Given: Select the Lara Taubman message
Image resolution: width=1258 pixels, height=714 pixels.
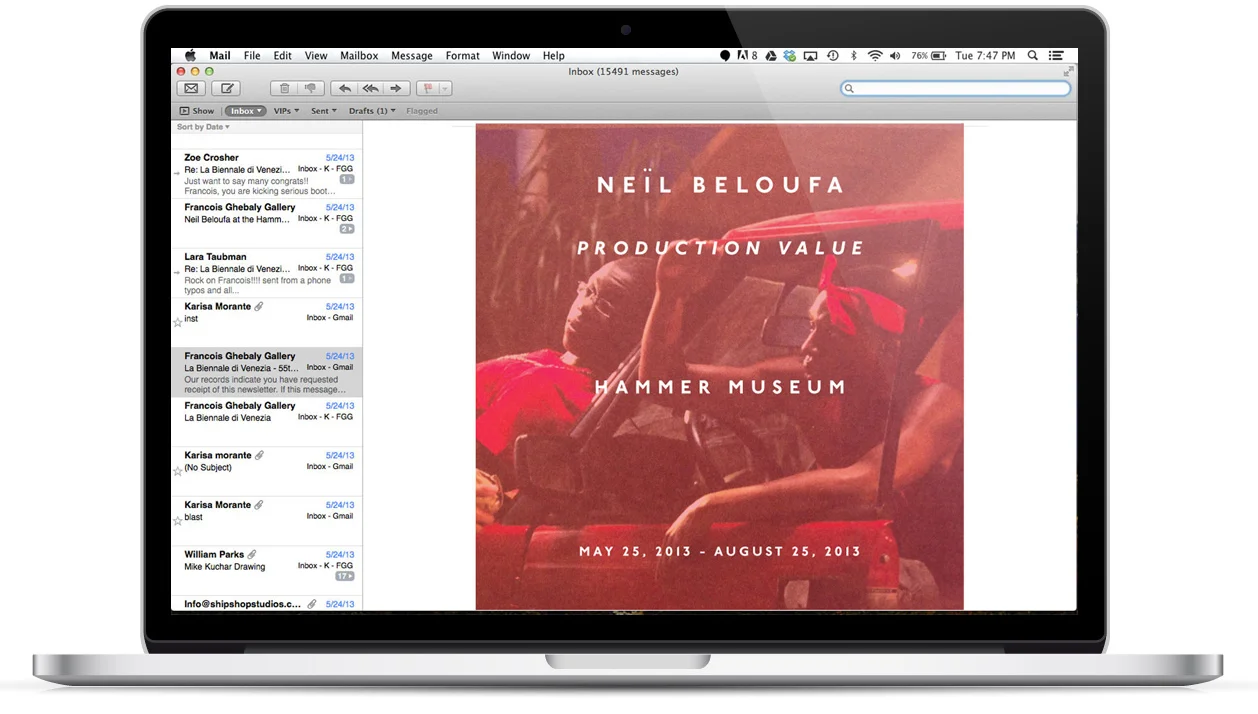Looking at the screenshot, I should click(267, 273).
